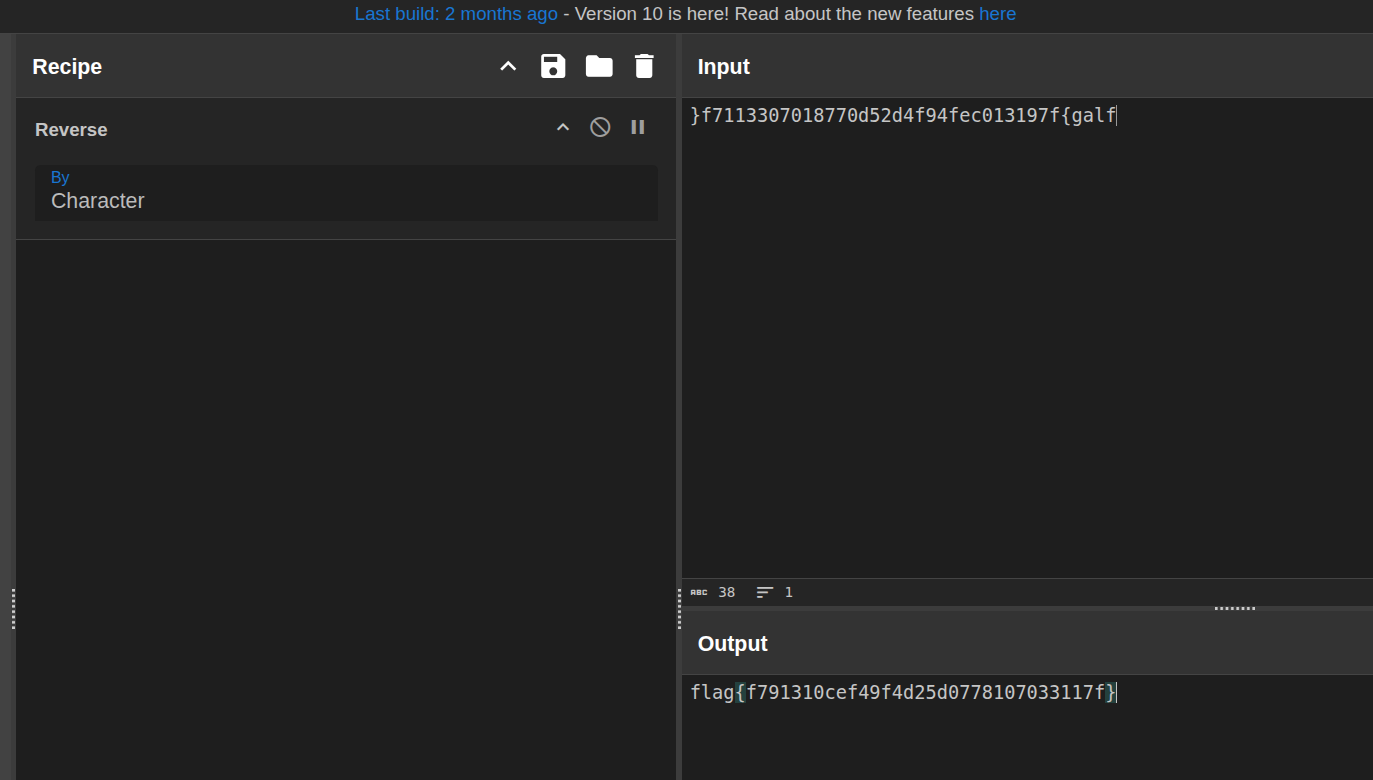Click the left edge drag handle
This screenshot has height=780, width=1373.
click(13, 612)
